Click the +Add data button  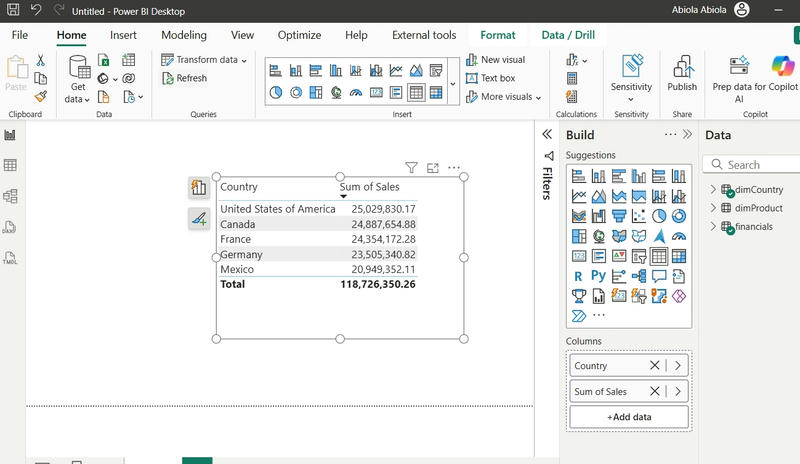click(628, 417)
